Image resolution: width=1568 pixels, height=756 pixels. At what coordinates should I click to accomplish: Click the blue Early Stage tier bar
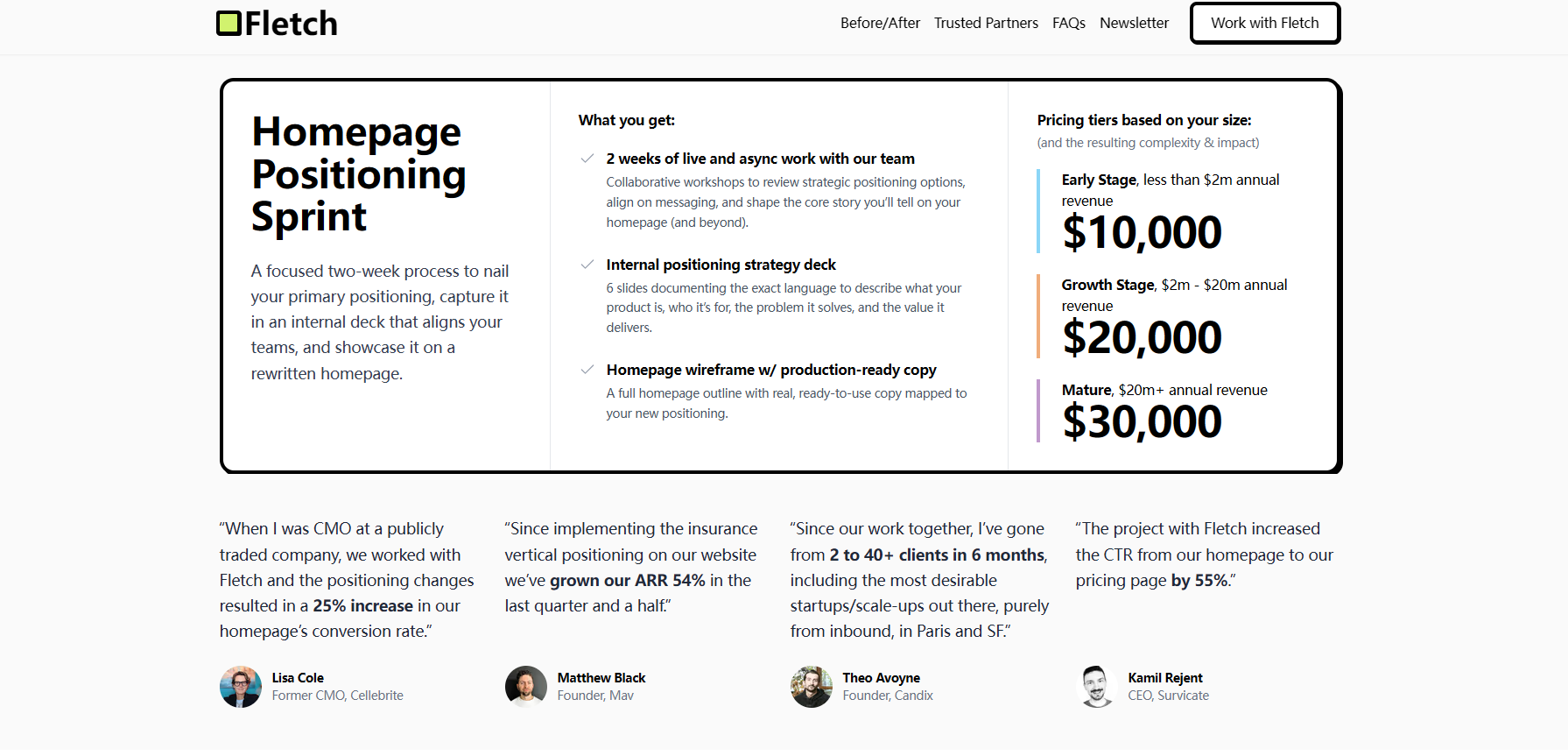[1038, 211]
